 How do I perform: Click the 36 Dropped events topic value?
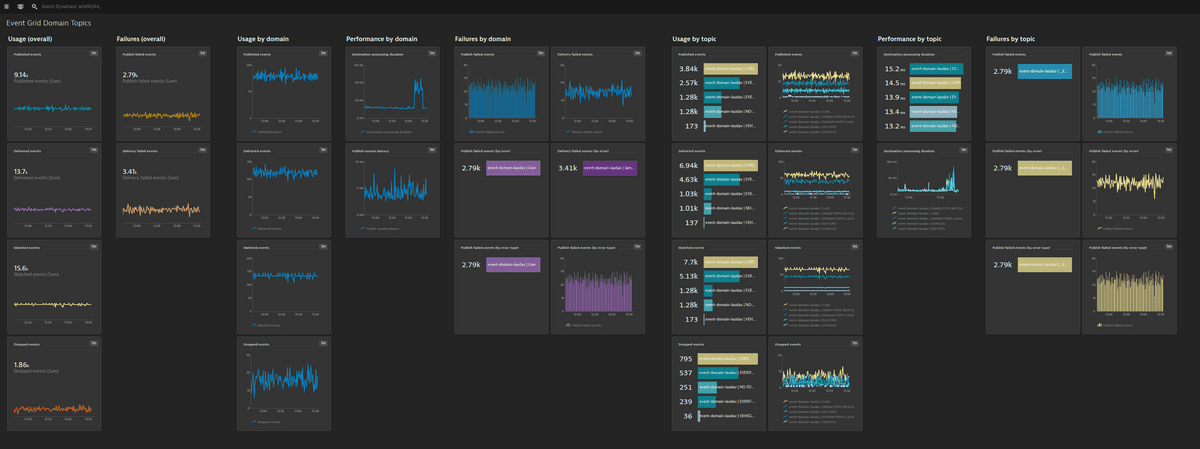coord(687,416)
